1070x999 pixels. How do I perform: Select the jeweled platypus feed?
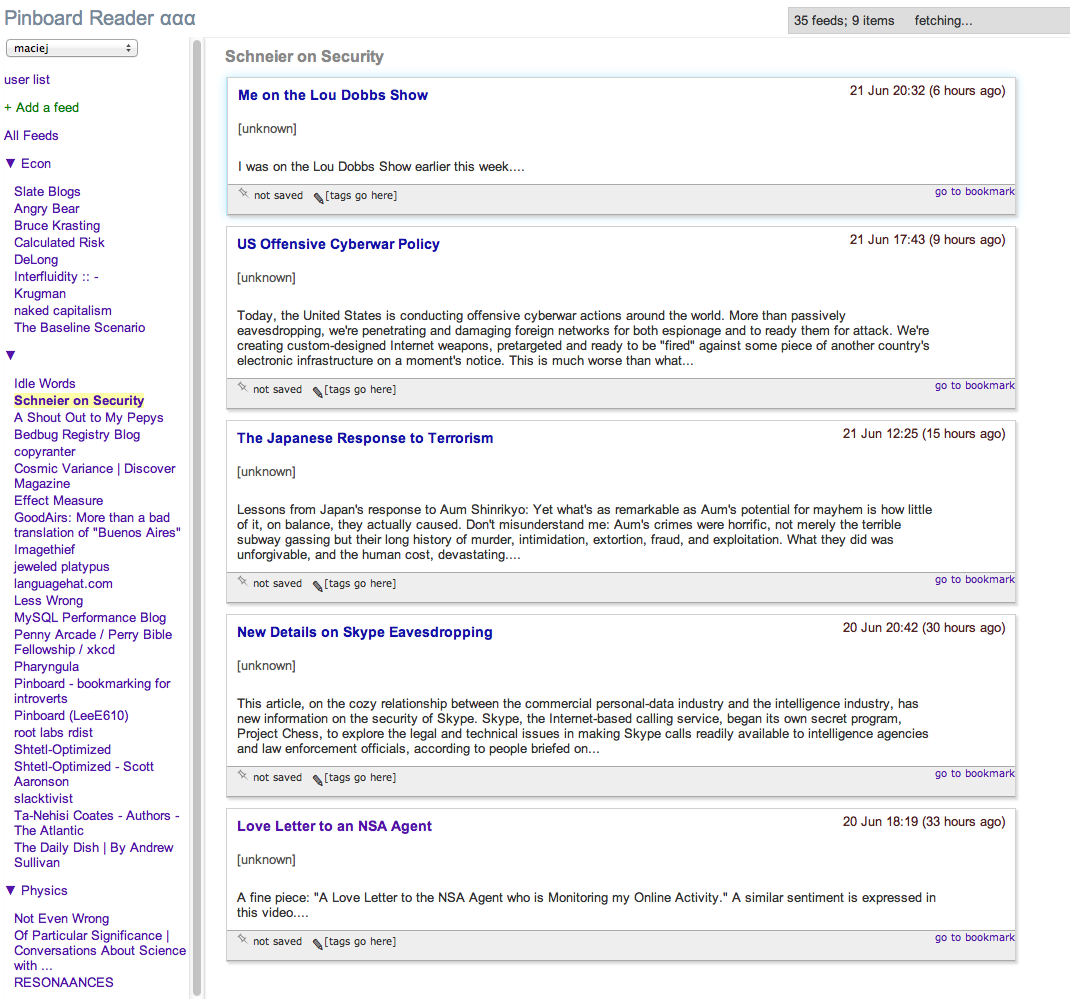[x=61, y=566]
